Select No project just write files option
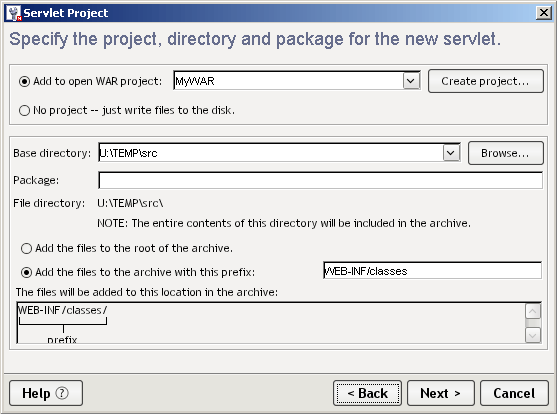557x414 pixels. (24, 111)
